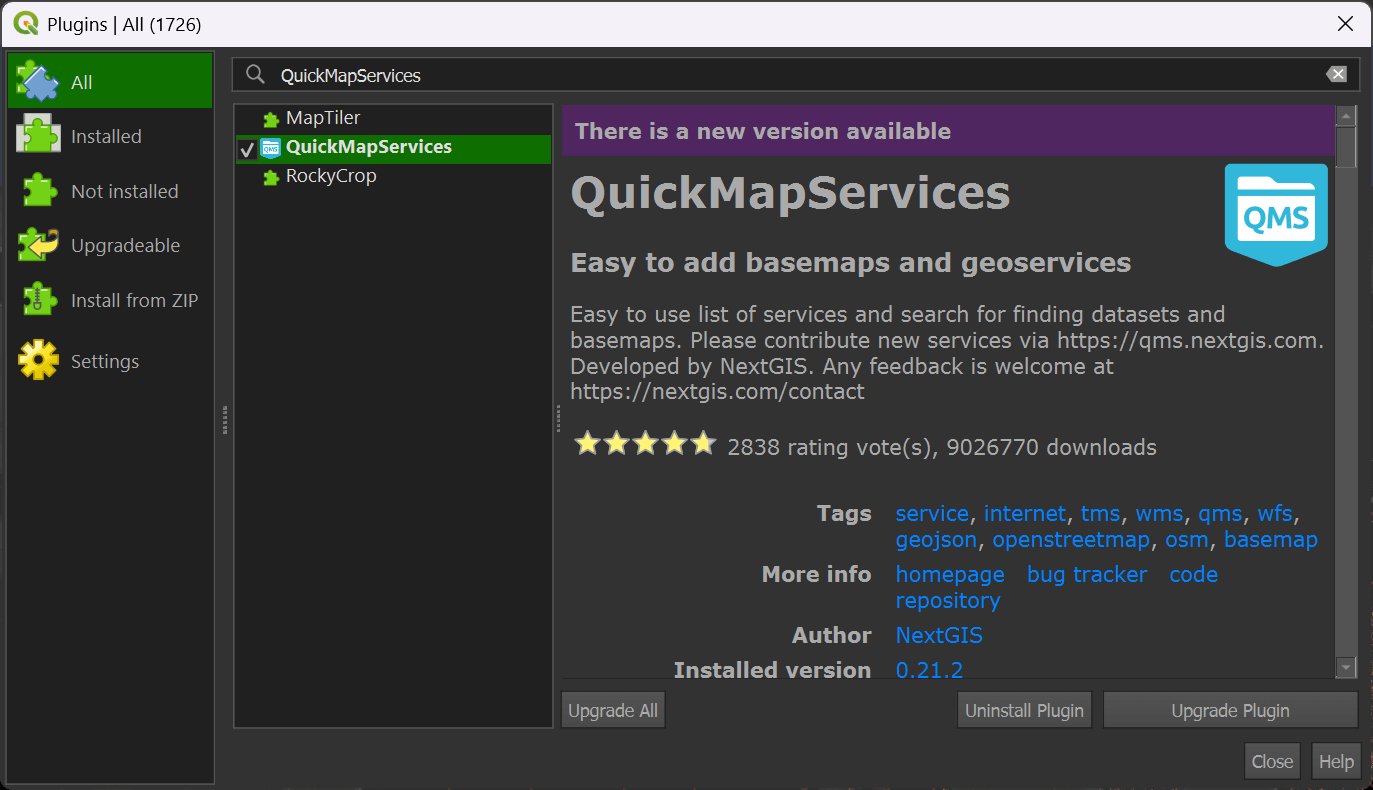This screenshot has width=1373, height=790.
Task: Click the Upgrade Plugin button
Action: 1230,710
